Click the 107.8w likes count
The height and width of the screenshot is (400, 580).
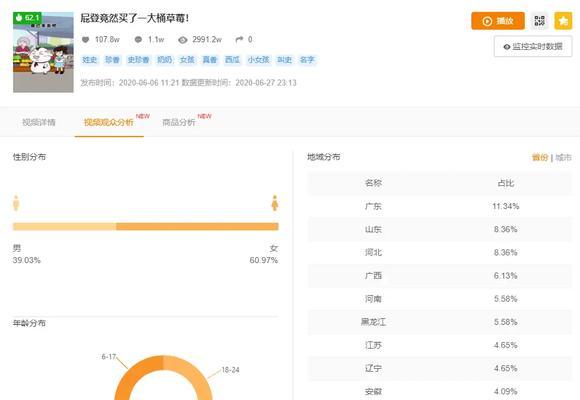click(x=107, y=40)
